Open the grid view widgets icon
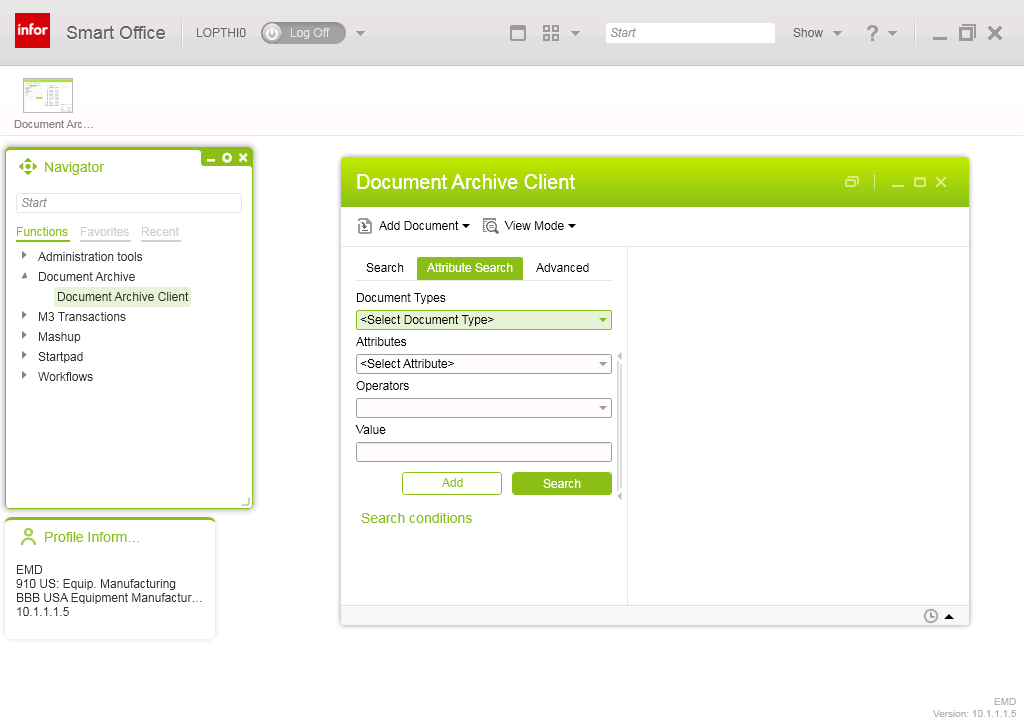The image size is (1024, 724). coord(551,33)
